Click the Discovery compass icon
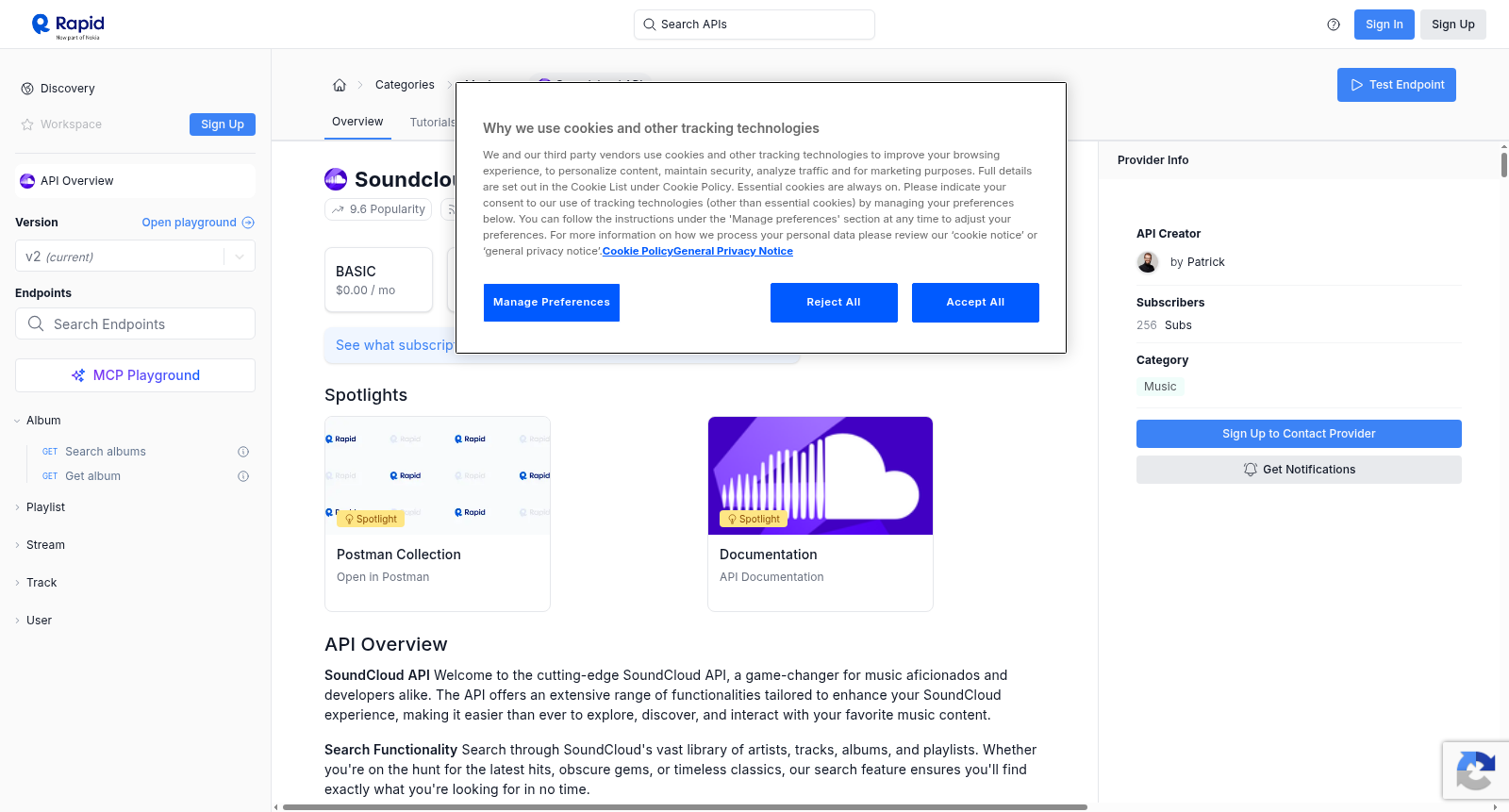The height and width of the screenshot is (812, 1509). [x=27, y=89]
